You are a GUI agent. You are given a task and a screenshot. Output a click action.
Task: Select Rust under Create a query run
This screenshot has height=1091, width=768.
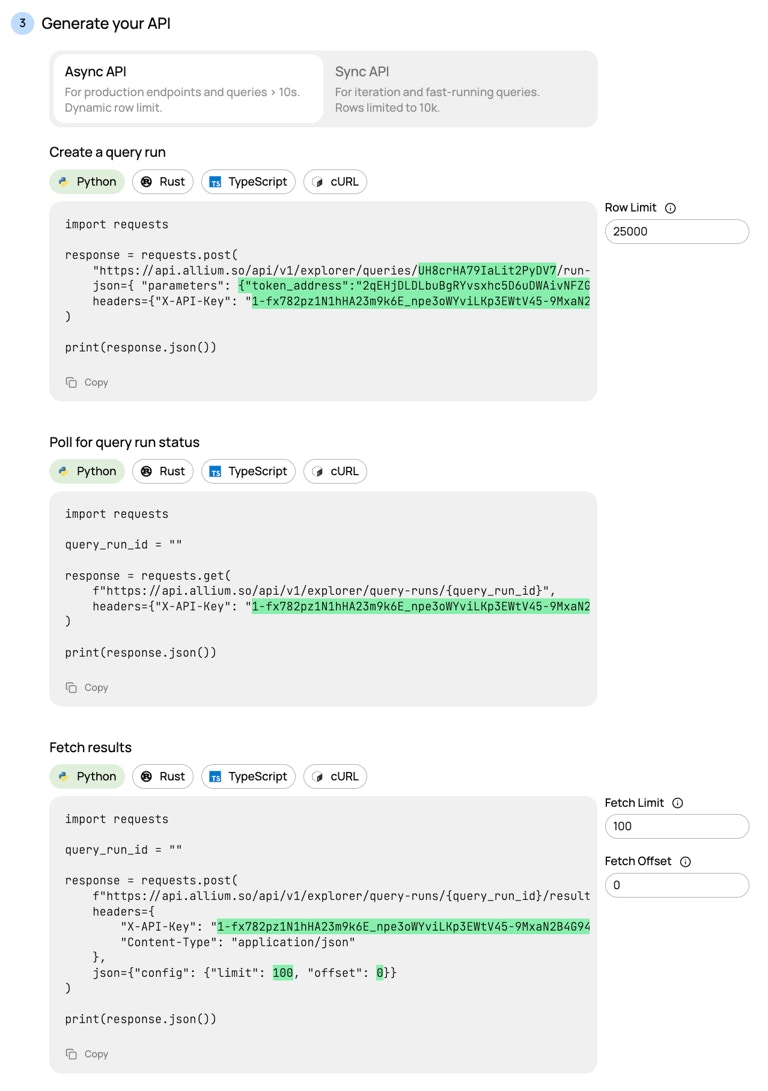click(x=163, y=182)
